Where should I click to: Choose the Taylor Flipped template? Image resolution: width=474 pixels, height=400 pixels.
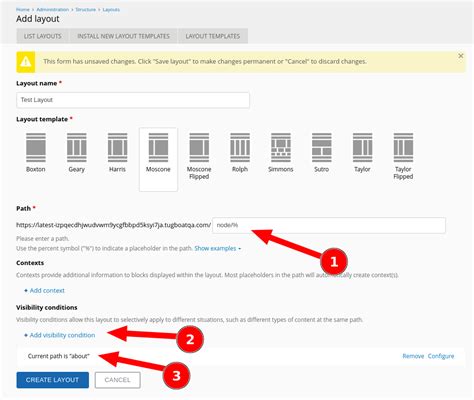tap(403, 156)
